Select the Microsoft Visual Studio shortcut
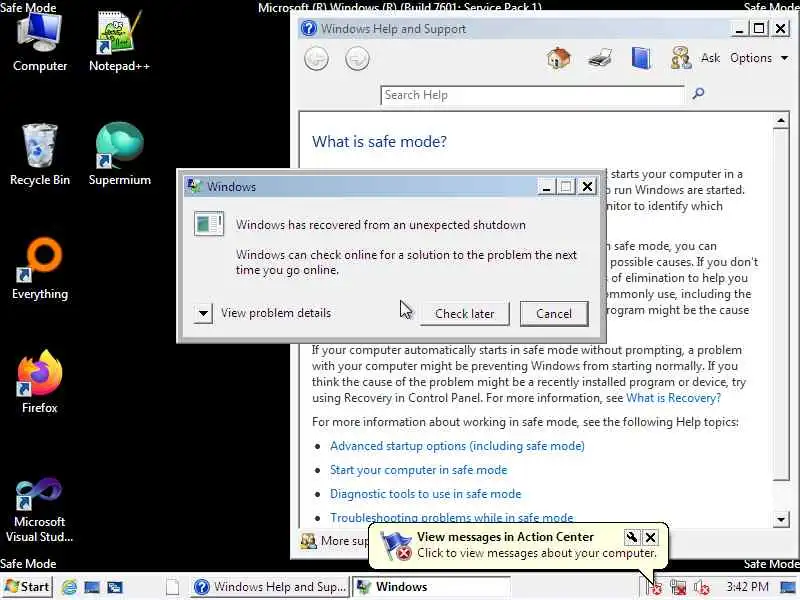The height and width of the screenshot is (600, 800). [x=39, y=510]
